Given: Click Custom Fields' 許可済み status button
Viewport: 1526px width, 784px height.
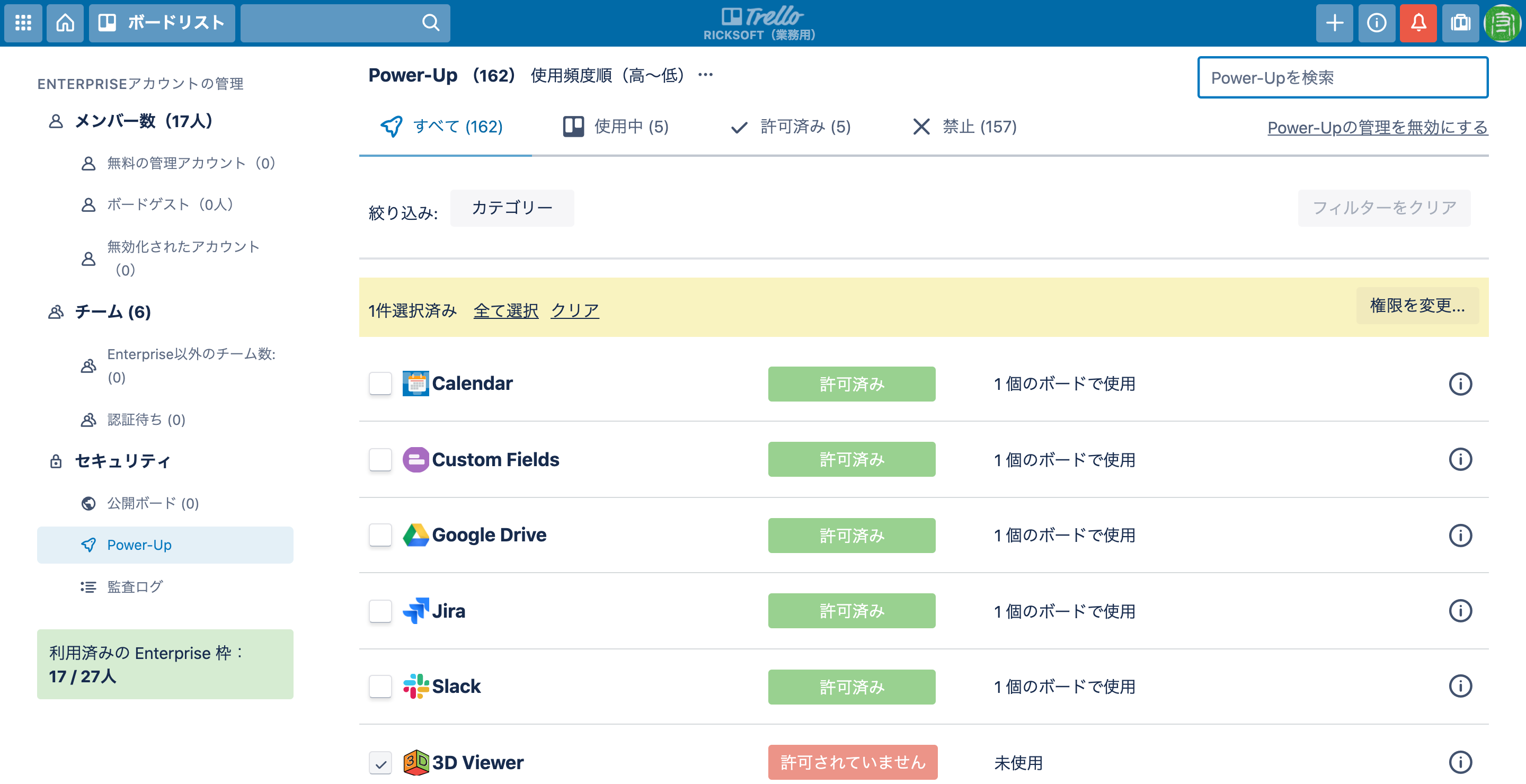Looking at the screenshot, I should coord(851,459).
